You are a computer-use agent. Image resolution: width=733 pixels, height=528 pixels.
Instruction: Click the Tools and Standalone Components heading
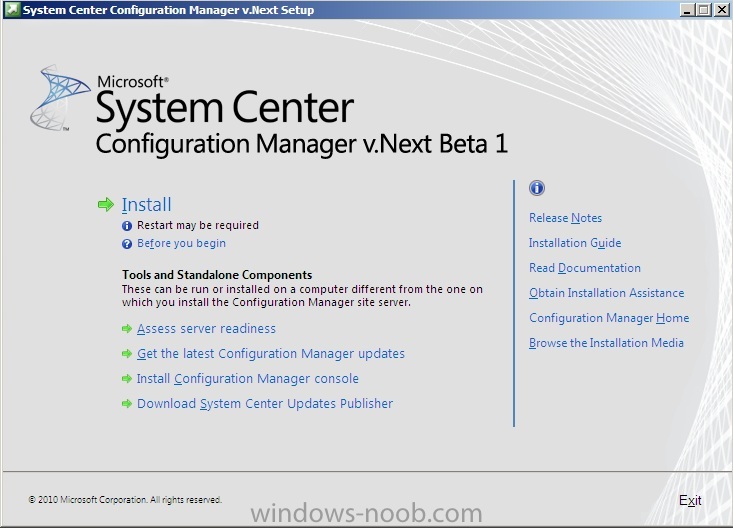(x=217, y=275)
